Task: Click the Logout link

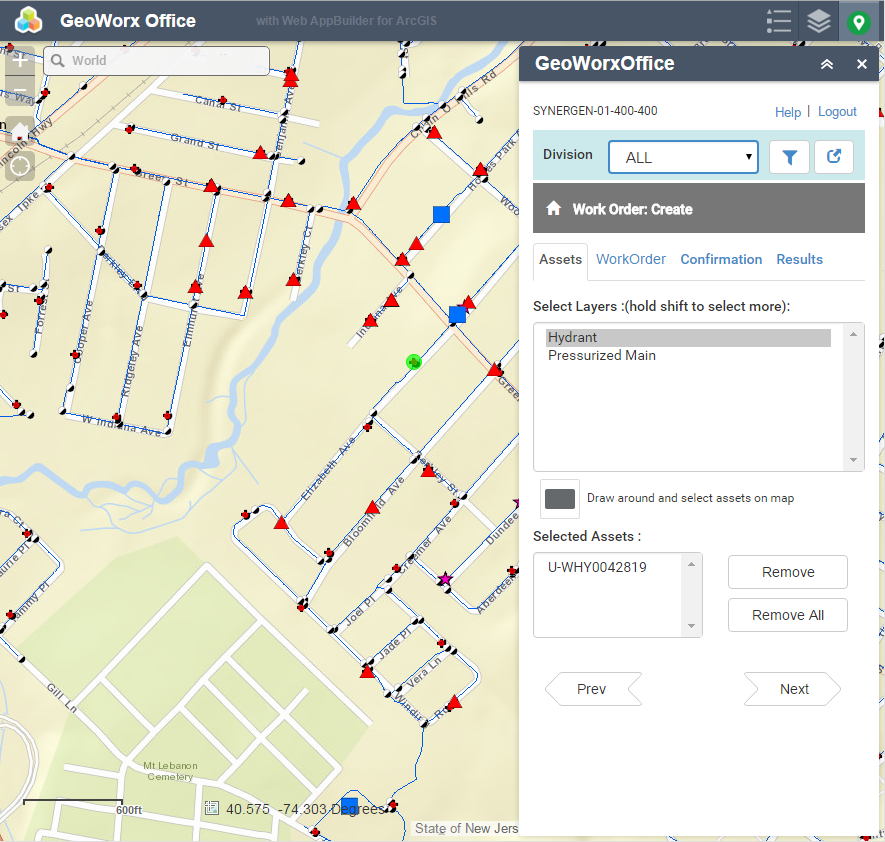Action: coord(837,112)
